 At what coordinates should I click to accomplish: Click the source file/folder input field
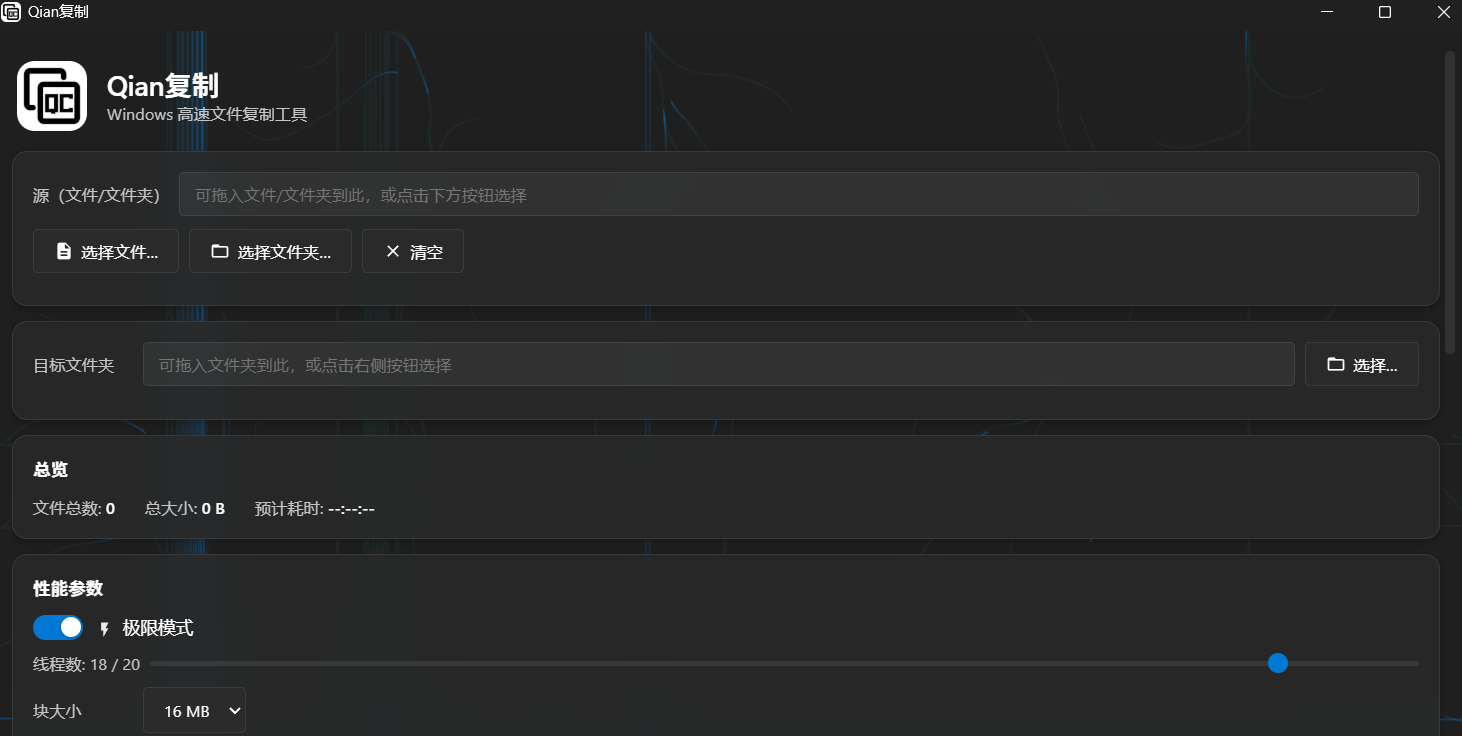click(x=799, y=194)
